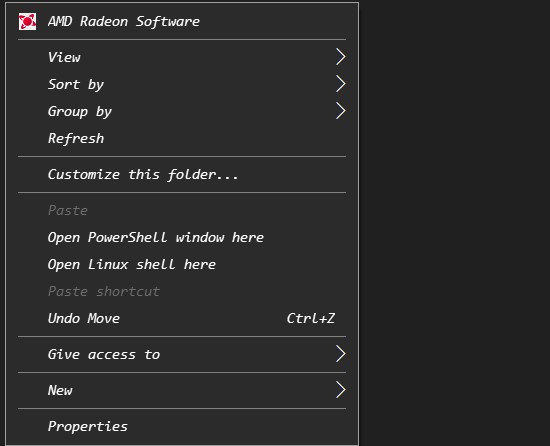Click the red AMD Radeon Software icon
The image size is (550, 446).
(x=27, y=22)
